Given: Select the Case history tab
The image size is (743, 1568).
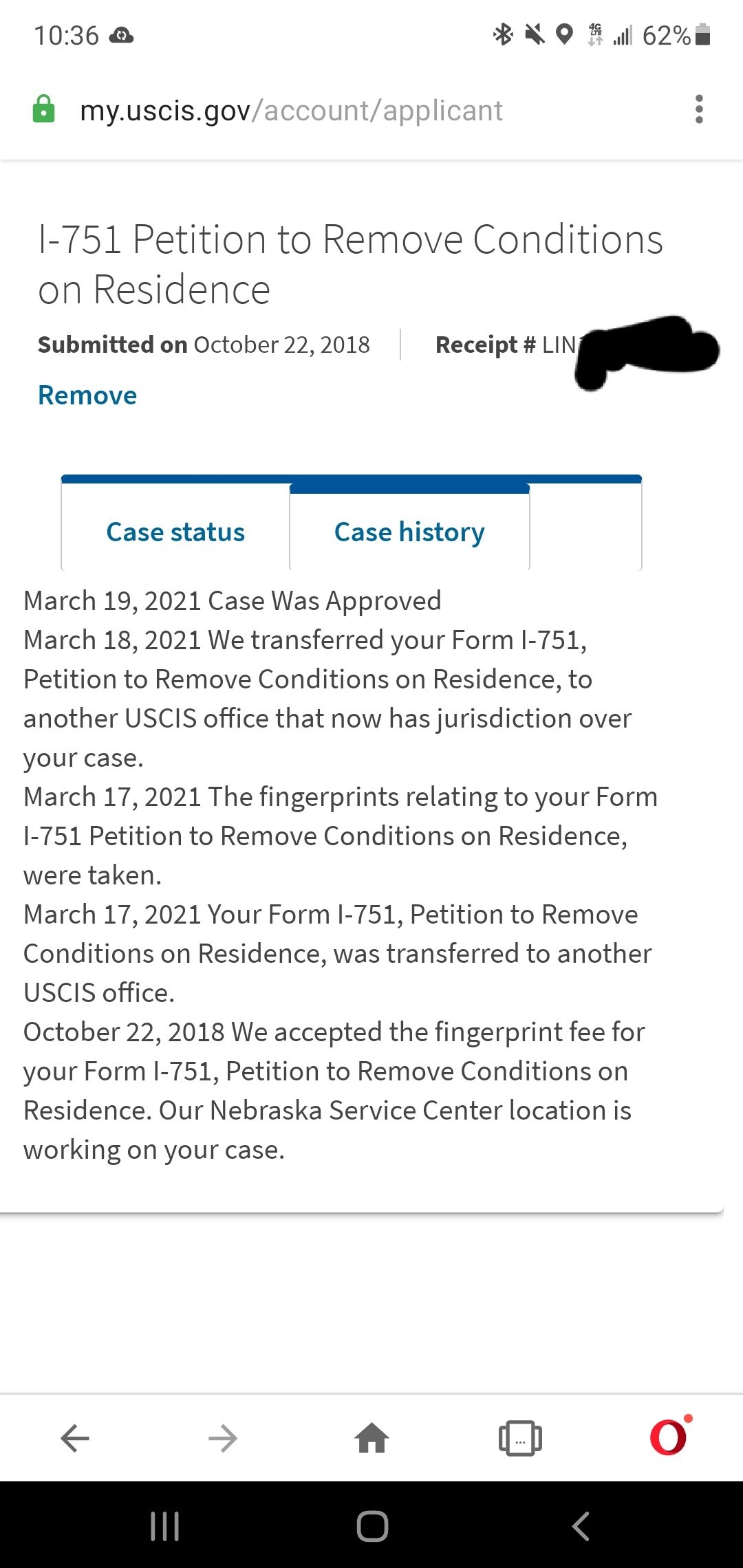Looking at the screenshot, I should (x=409, y=532).
